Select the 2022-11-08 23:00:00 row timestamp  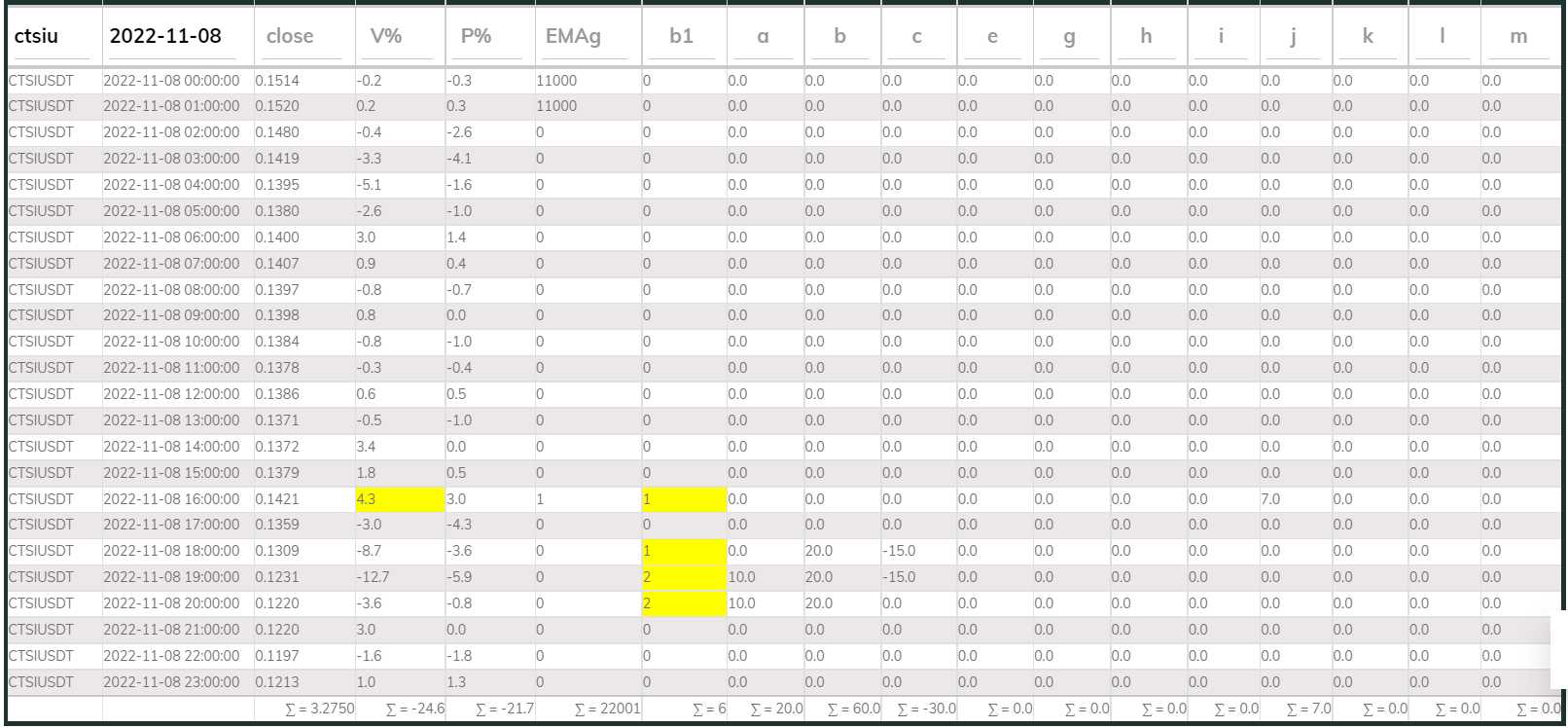171,682
